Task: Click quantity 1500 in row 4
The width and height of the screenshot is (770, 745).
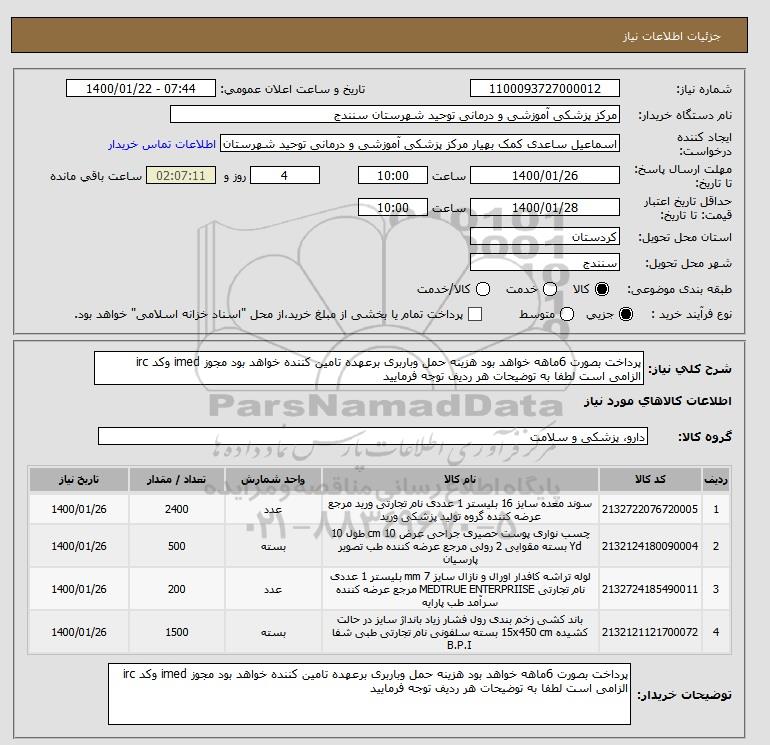Action: click(177, 632)
